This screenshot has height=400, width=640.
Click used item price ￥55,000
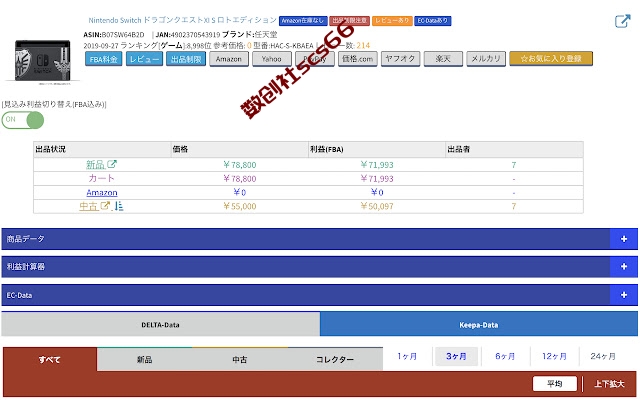click(x=240, y=206)
